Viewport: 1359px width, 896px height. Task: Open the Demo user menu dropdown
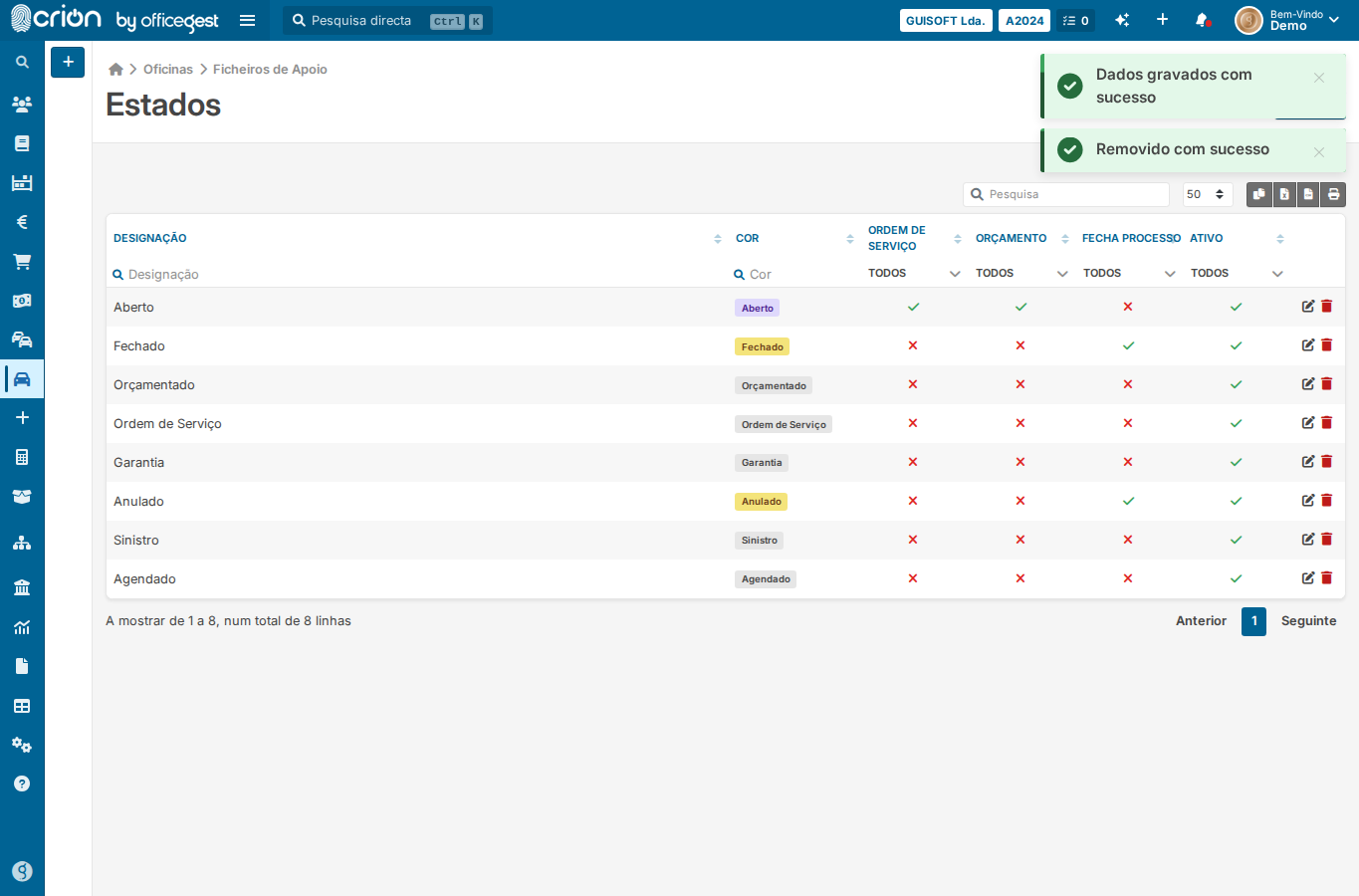pos(1289,20)
